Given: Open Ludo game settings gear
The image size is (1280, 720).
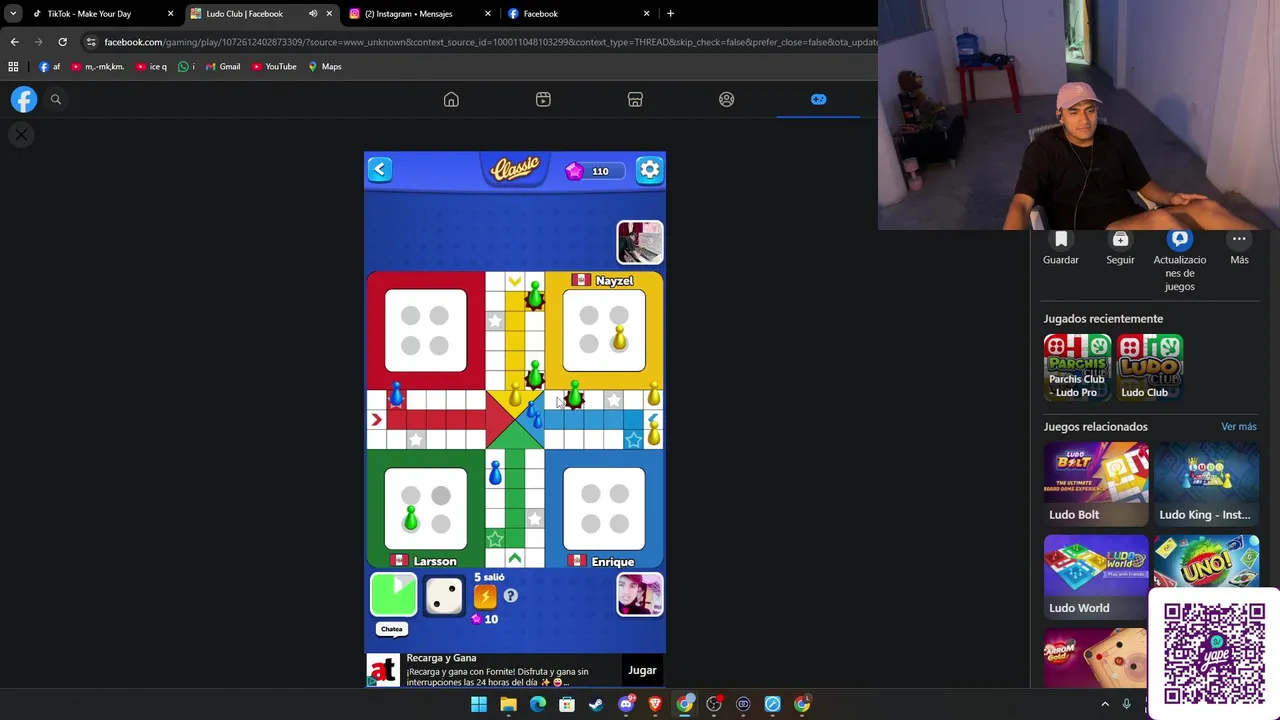Looking at the screenshot, I should click(x=650, y=170).
